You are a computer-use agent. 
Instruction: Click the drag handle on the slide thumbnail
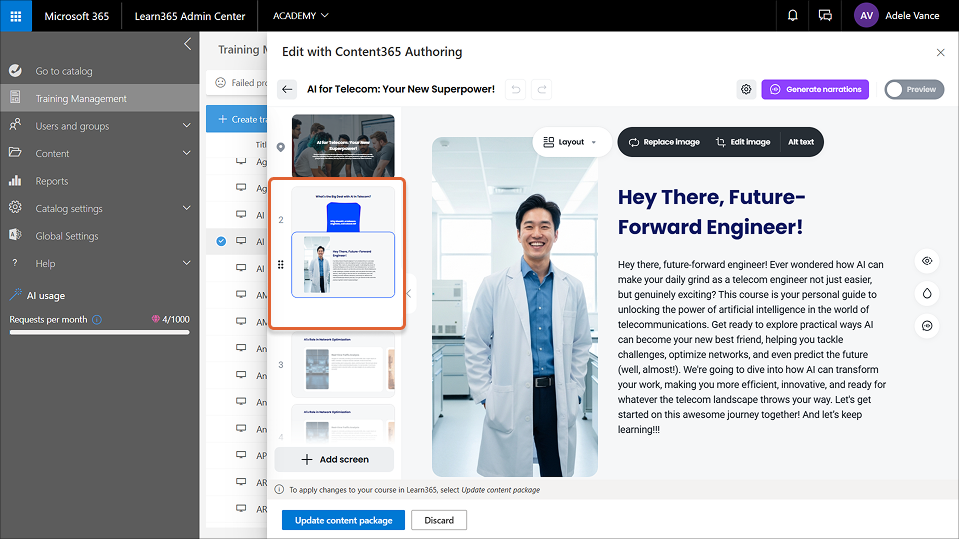[281, 265]
